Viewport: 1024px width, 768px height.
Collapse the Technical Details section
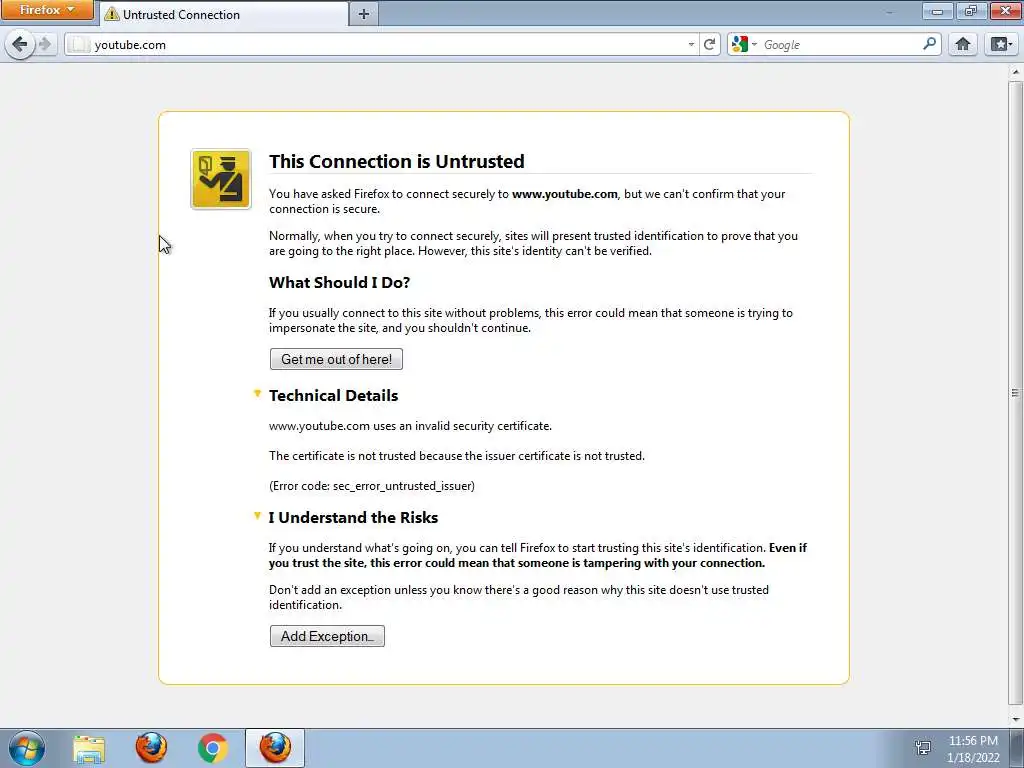point(257,394)
